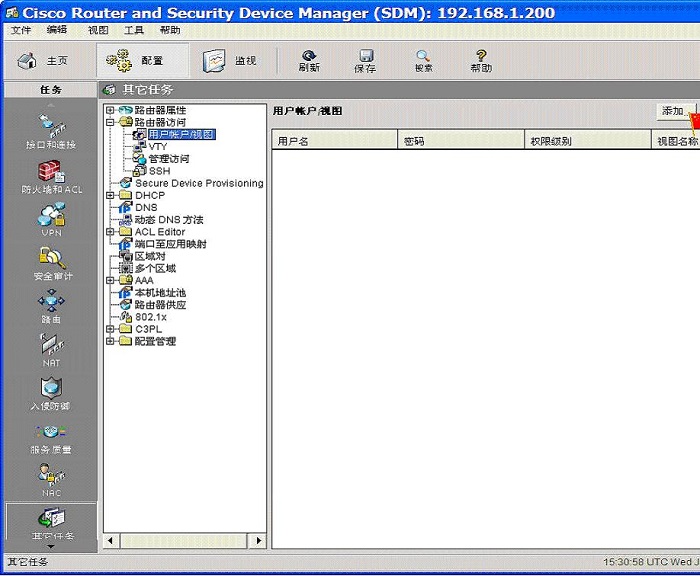
Task: Open the 编辑 menu
Action: tap(57, 30)
